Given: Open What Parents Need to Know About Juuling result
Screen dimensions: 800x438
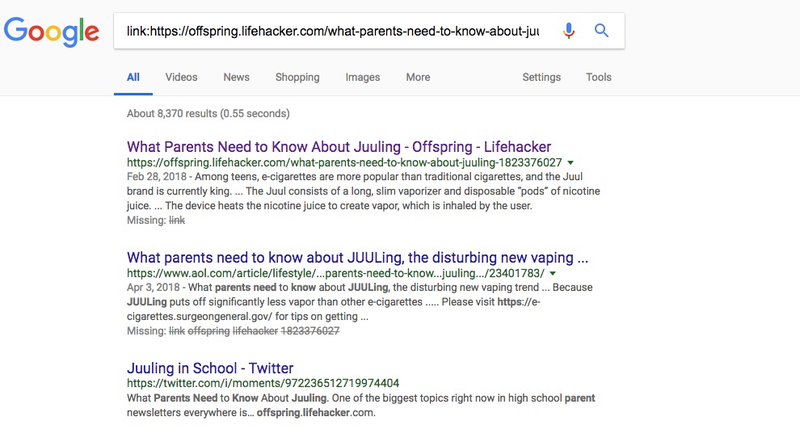Looking at the screenshot, I should [x=339, y=147].
